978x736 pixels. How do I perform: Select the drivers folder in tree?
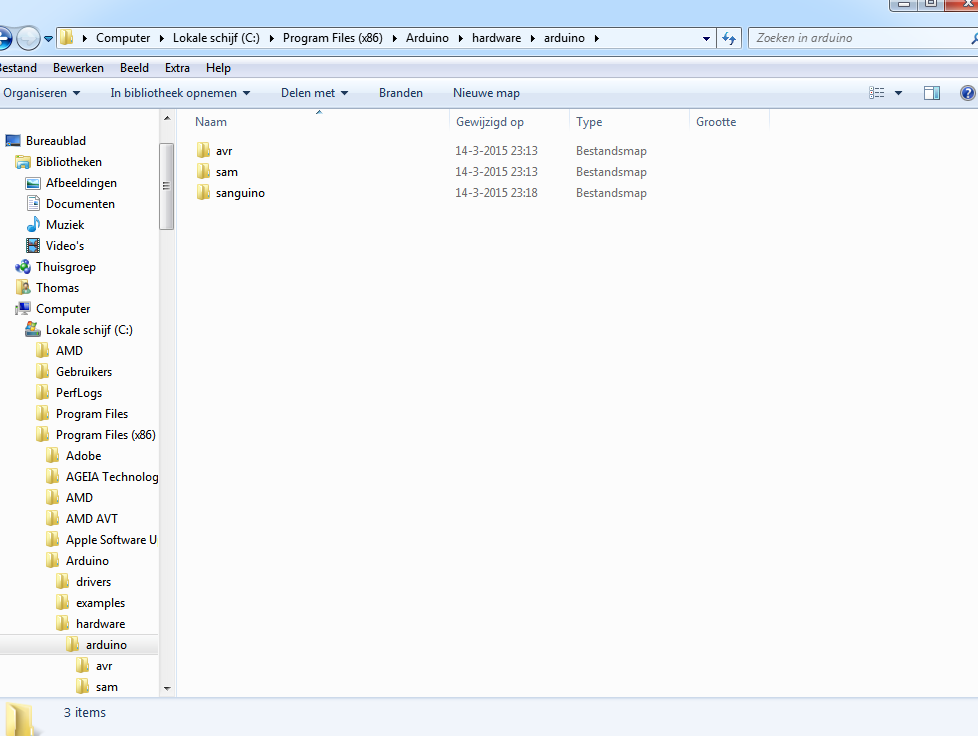click(x=93, y=582)
